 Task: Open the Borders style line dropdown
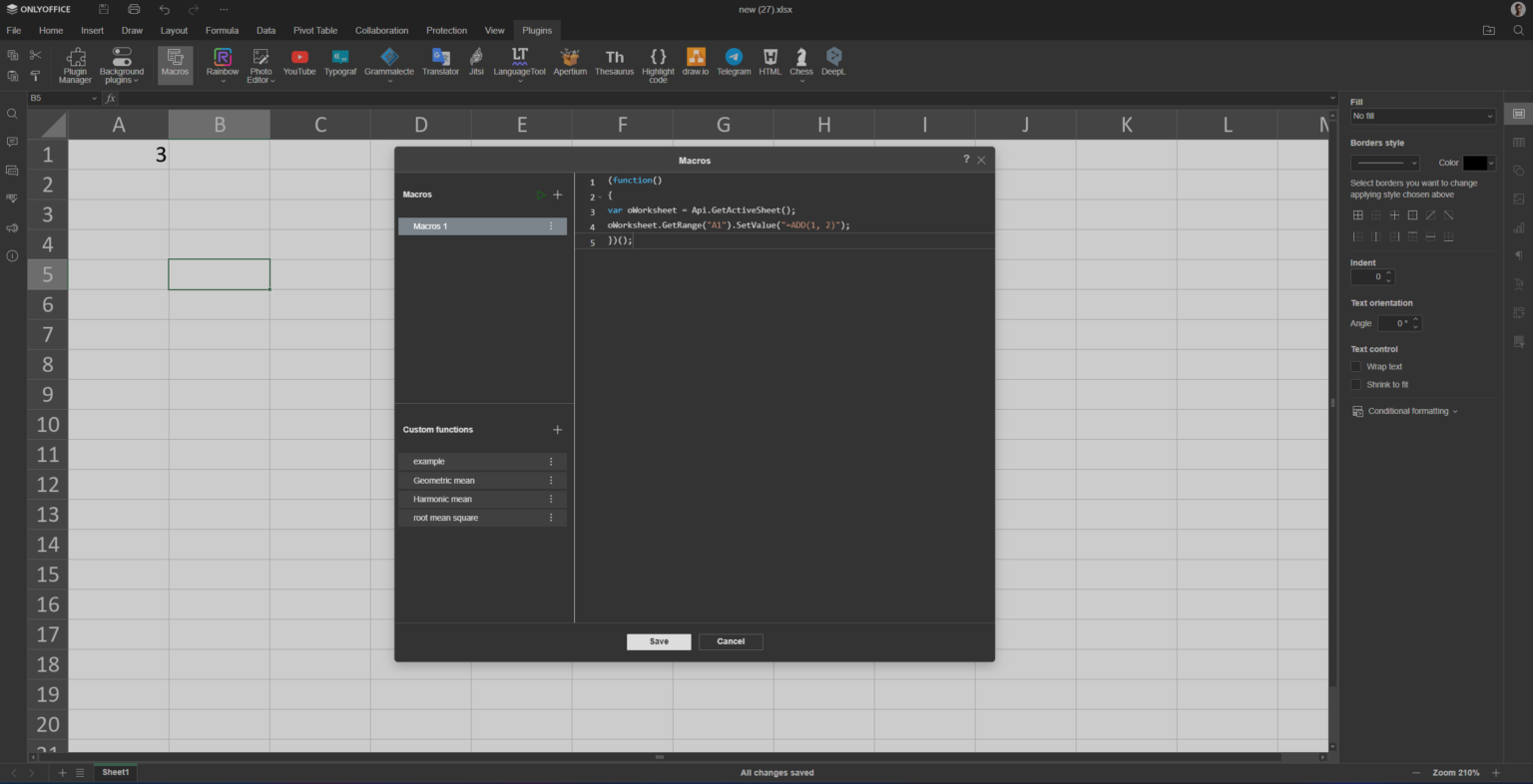[1384, 162]
